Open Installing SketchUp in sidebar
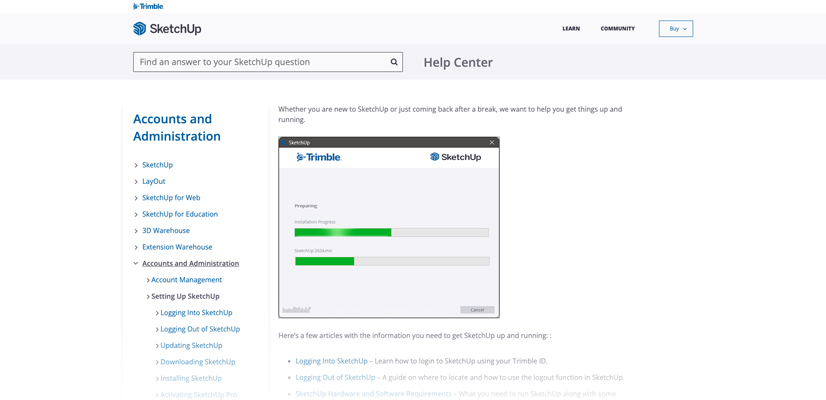 coord(191,378)
